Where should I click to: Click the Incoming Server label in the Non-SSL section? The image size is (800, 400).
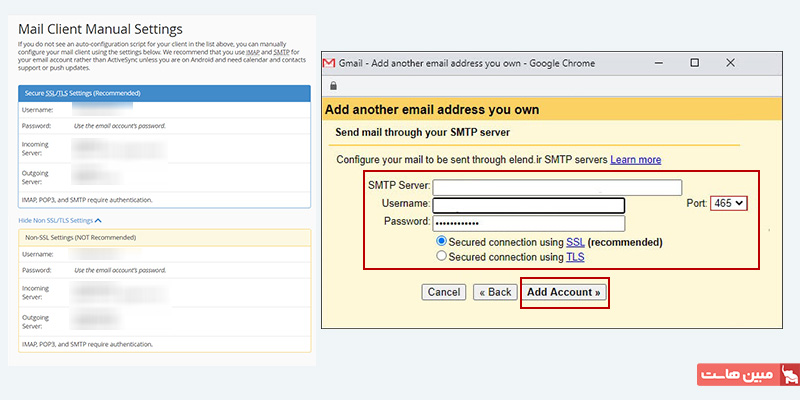tap(35, 292)
